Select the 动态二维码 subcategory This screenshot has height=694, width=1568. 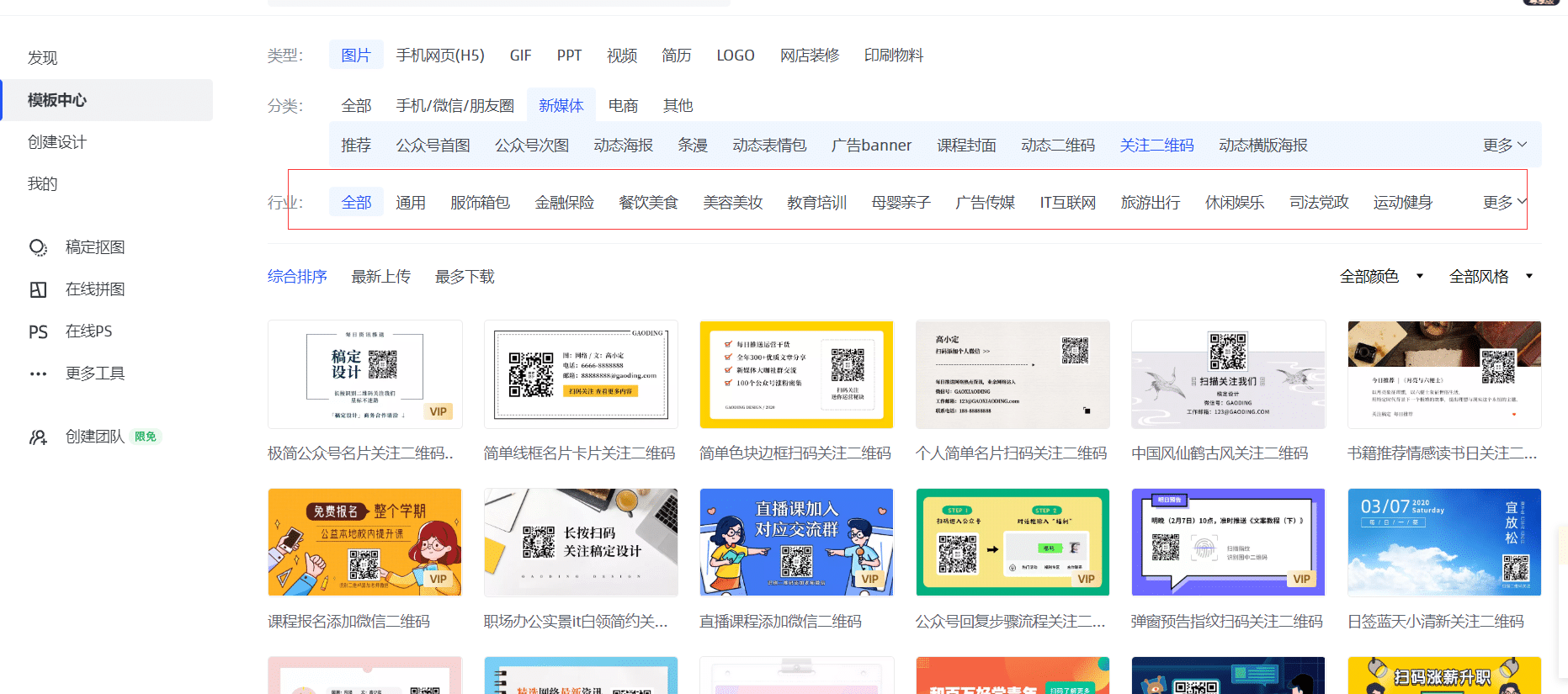point(1058,146)
